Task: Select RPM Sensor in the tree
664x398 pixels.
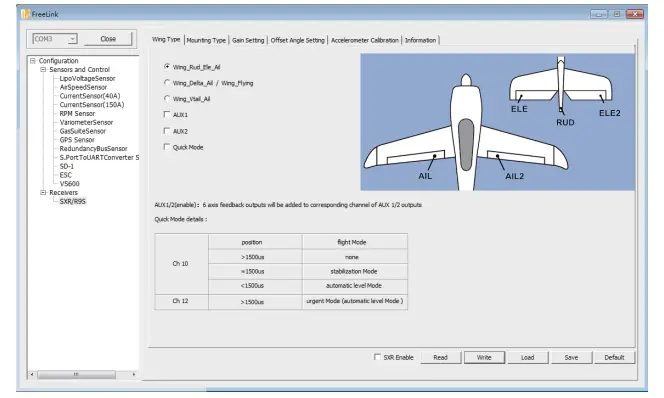Action: (x=77, y=113)
